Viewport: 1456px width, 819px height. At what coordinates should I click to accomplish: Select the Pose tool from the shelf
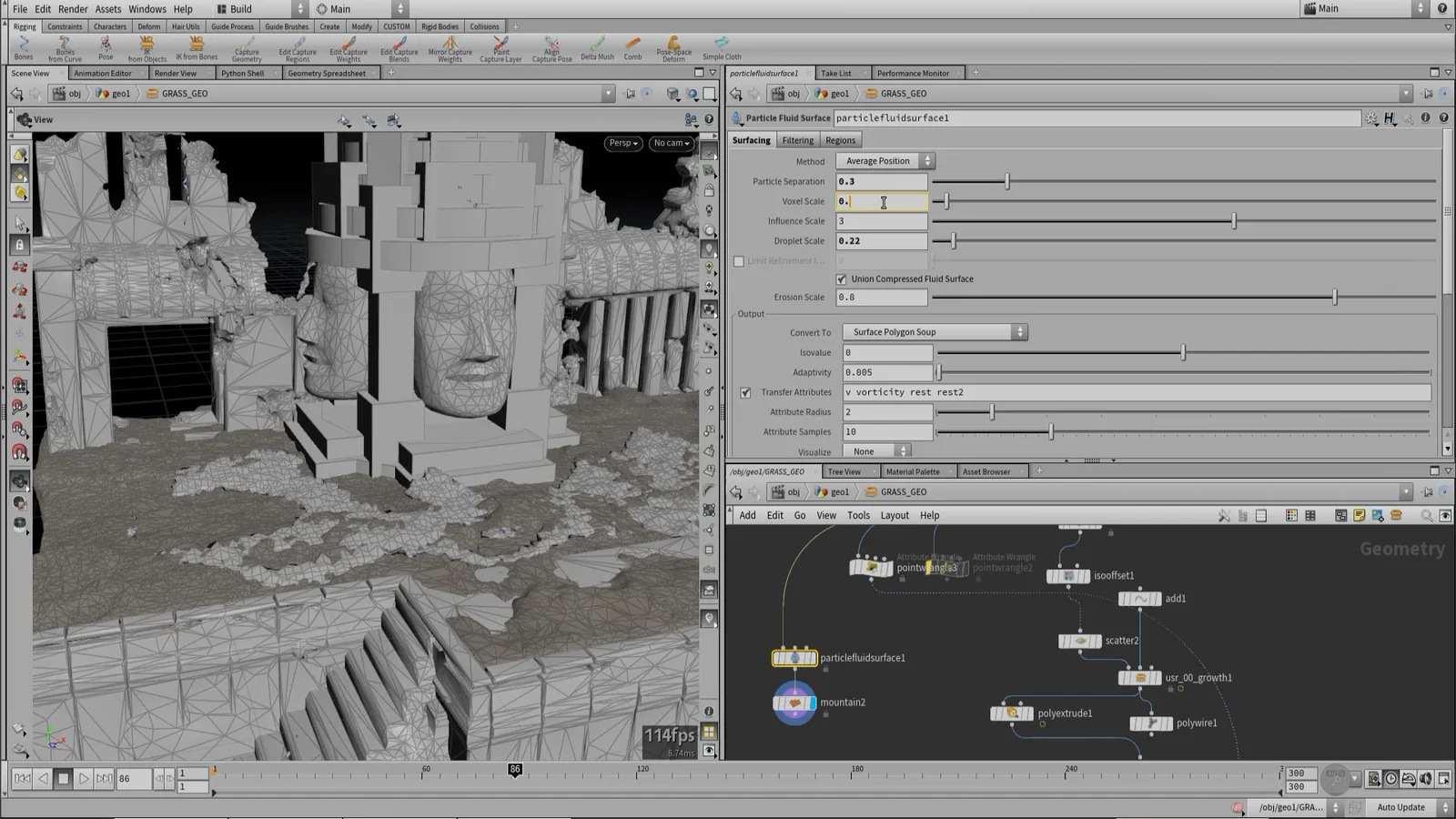105,48
